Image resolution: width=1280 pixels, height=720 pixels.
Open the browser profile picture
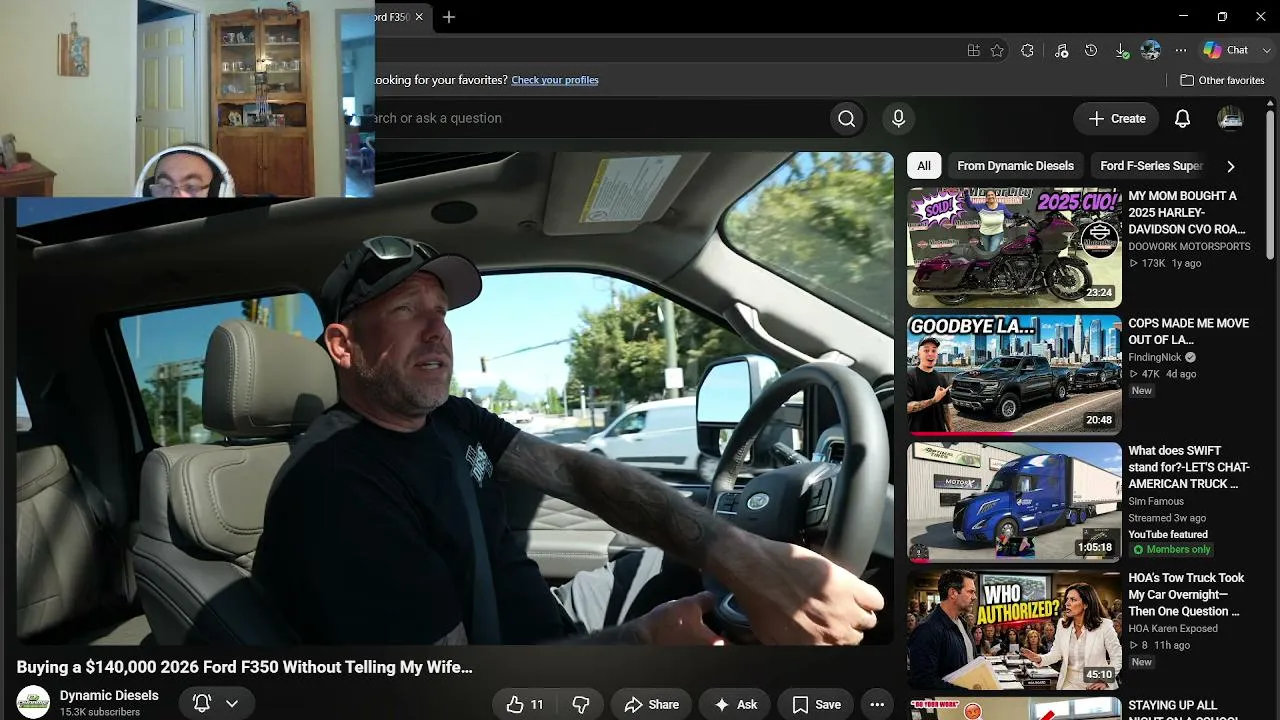pyautogui.click(x=1151, y=50)
